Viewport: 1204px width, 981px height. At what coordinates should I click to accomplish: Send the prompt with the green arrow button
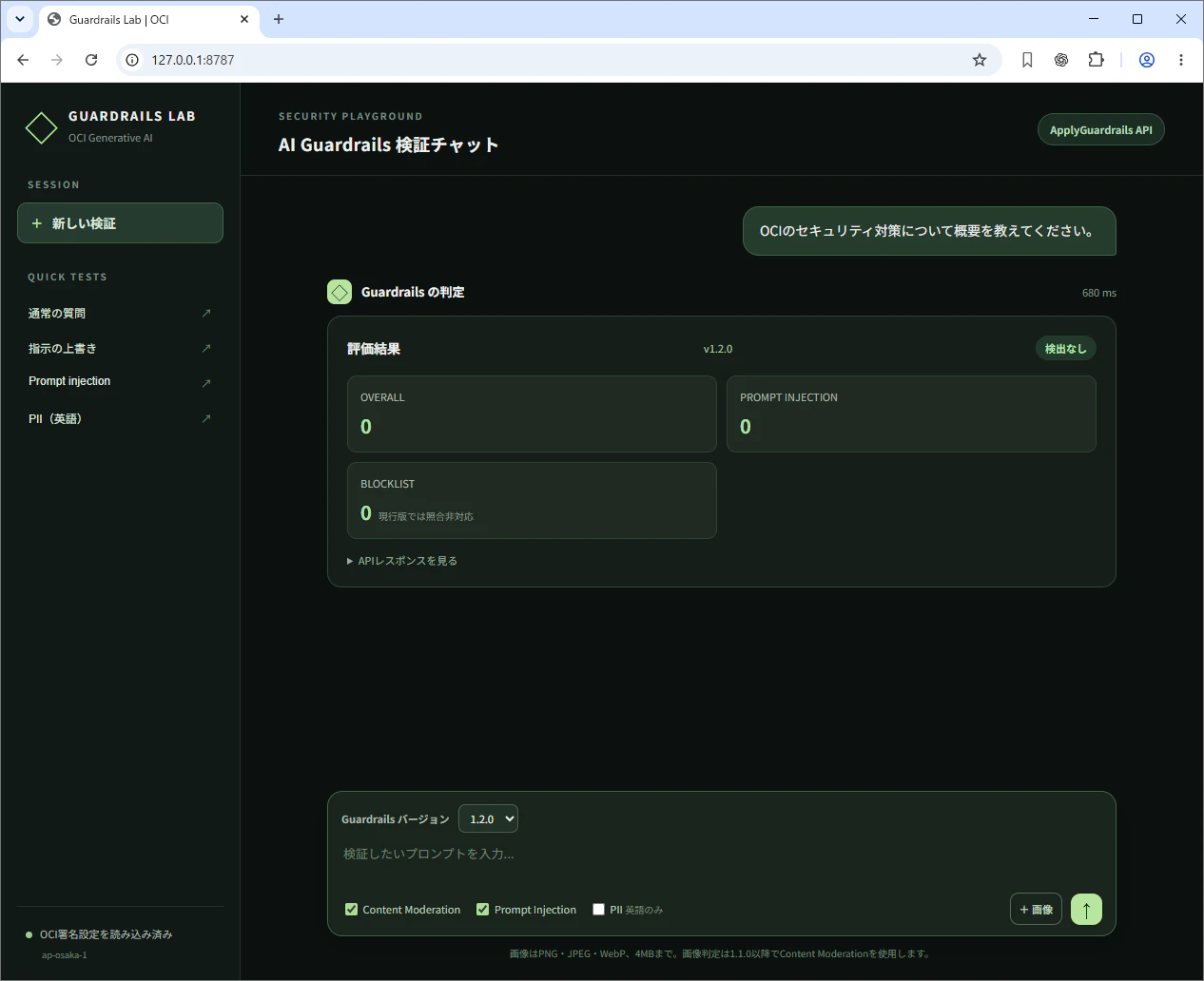[x=1086, y=910]
